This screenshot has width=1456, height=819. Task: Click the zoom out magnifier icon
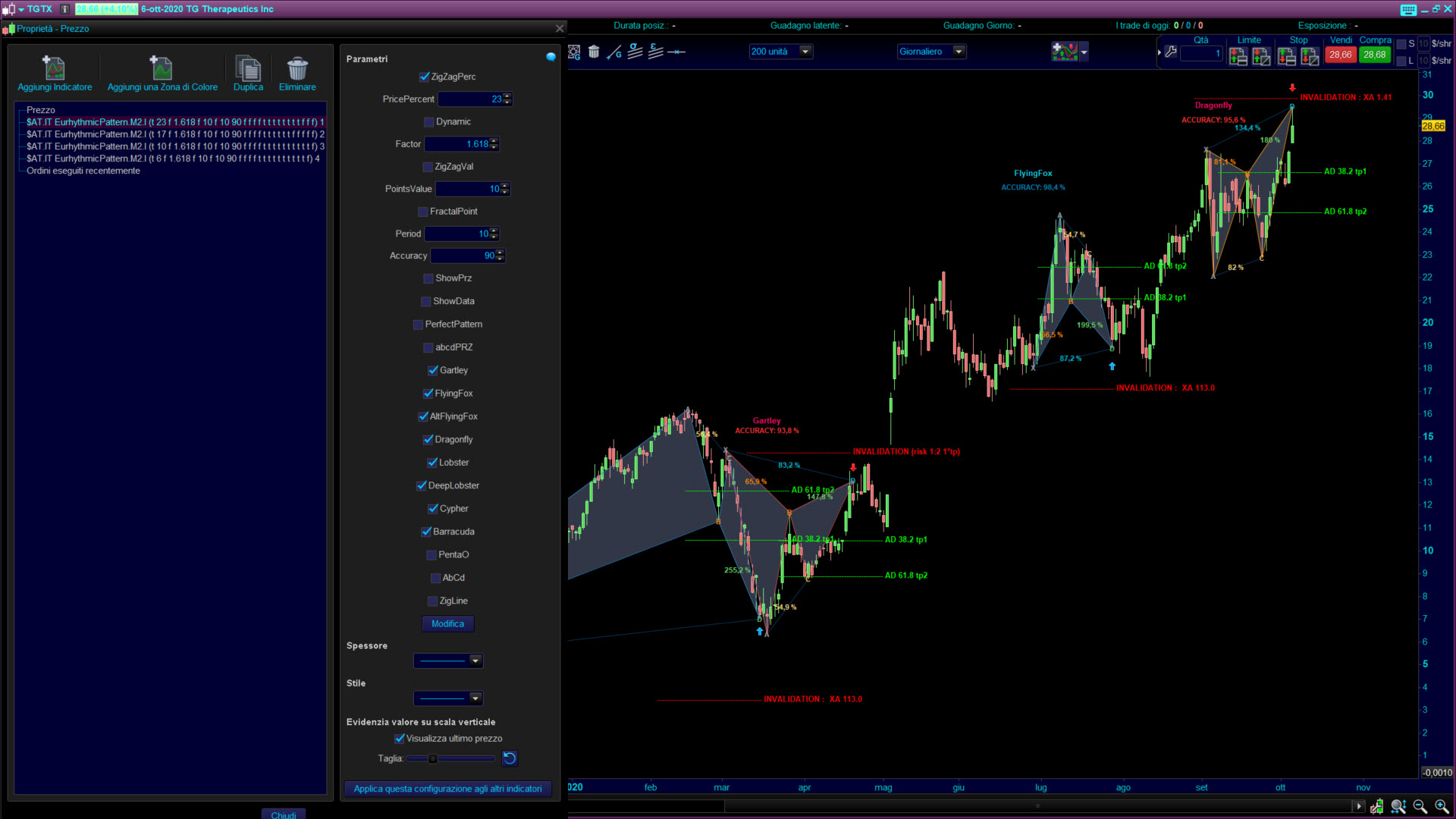(x=1420, y=806)
